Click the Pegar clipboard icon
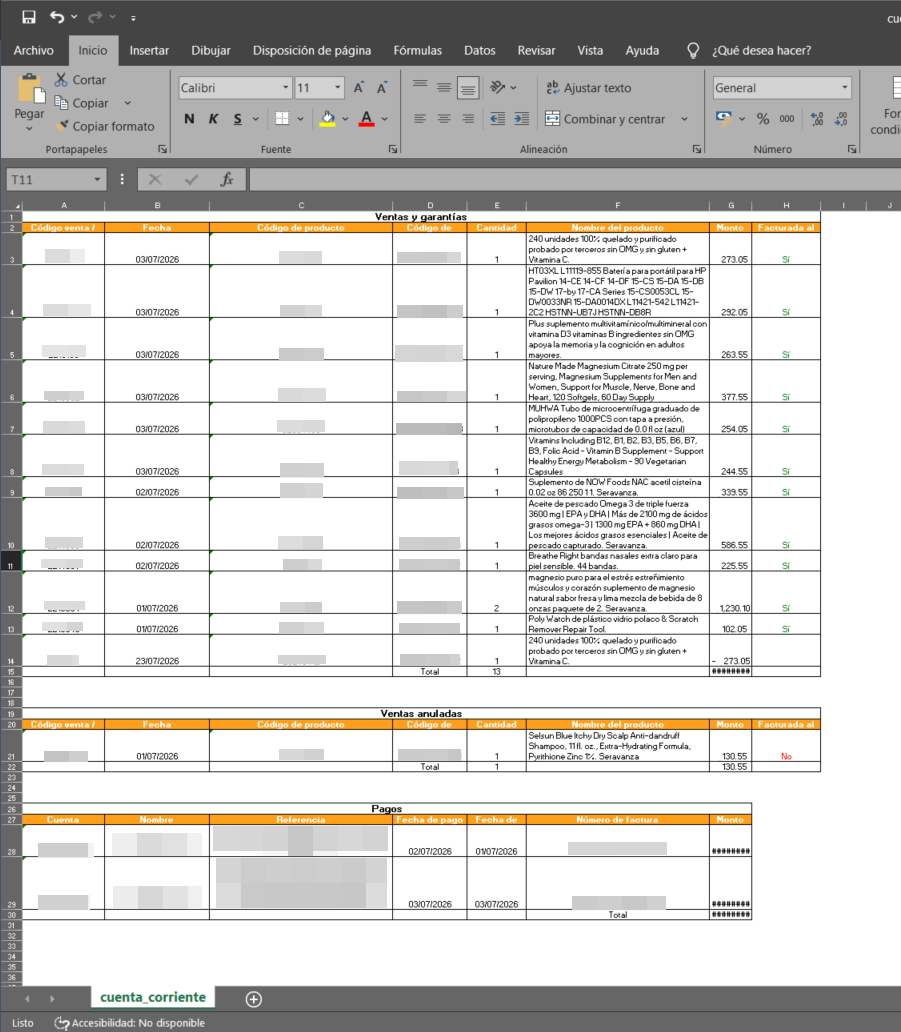Viewport: 901px width, 1032px height. click(30, 89)
